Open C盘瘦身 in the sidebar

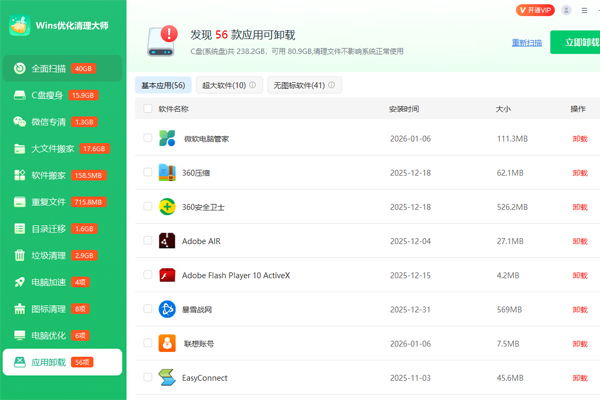62,95
